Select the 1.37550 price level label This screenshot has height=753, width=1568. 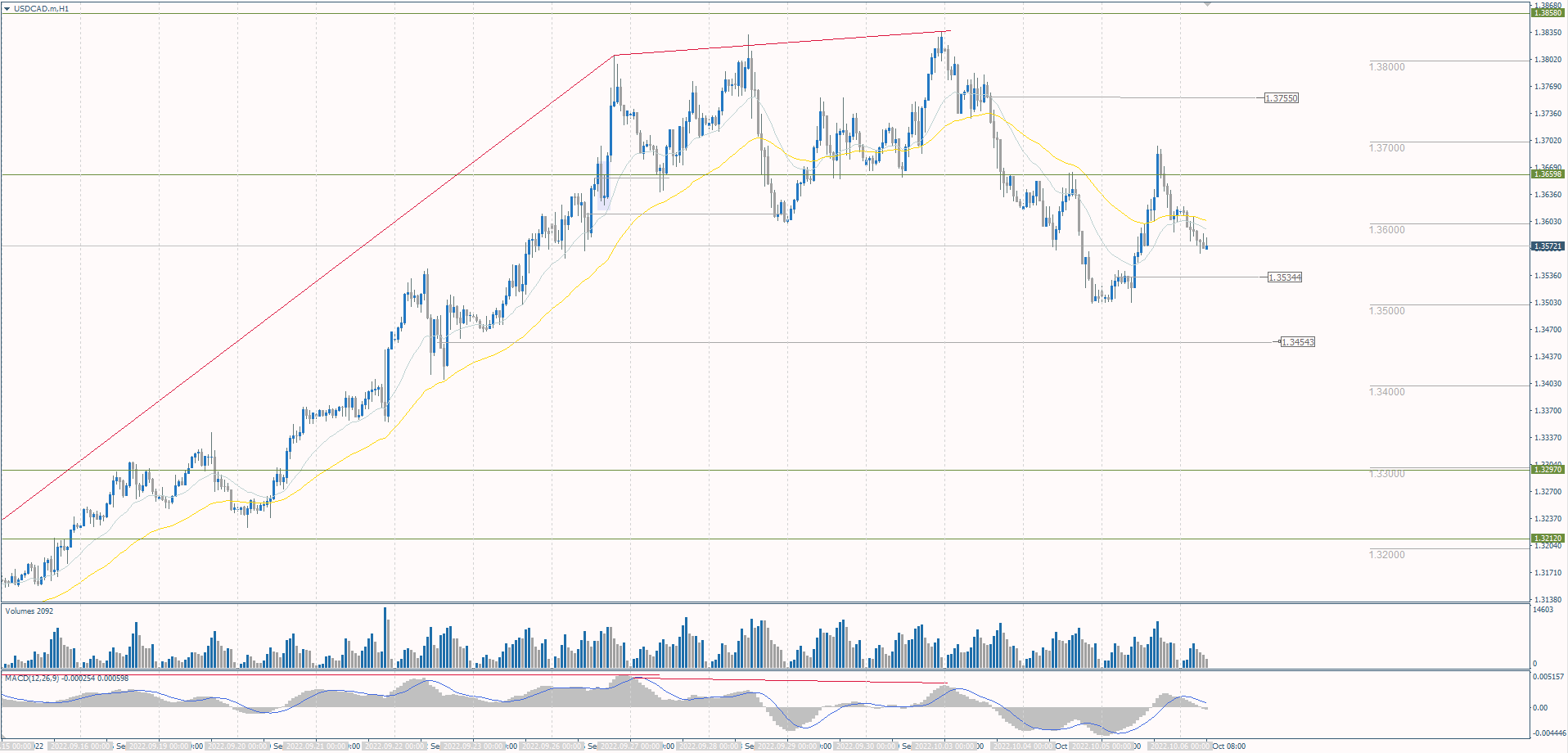click(1282, 98)
